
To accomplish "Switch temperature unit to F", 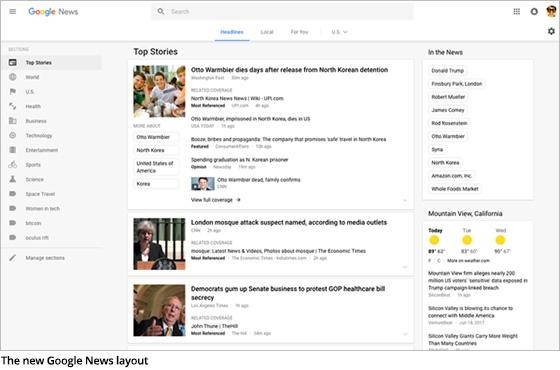I will [x=430, y=261].
